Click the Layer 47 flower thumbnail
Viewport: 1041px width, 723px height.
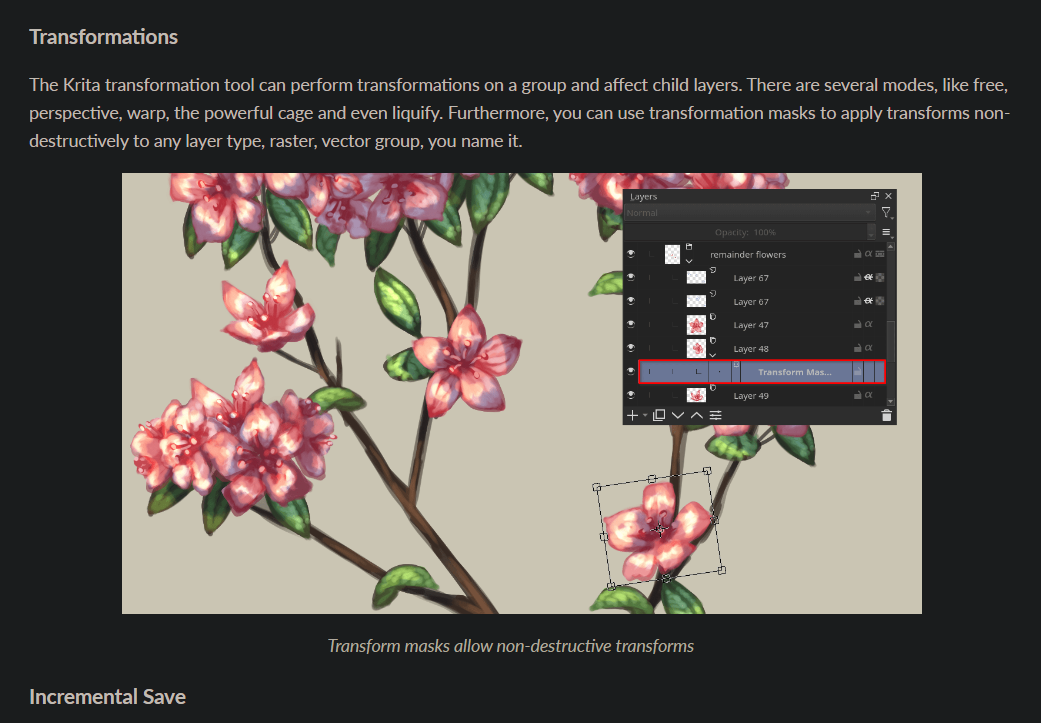point(696,325)
